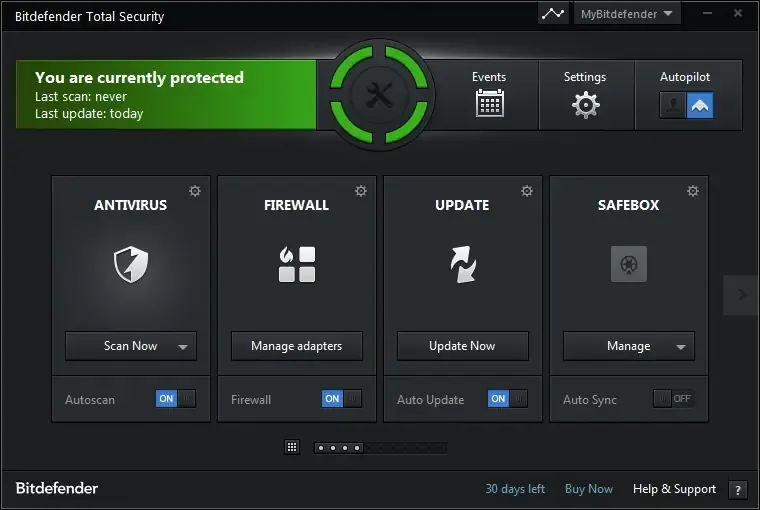This screenshot has width=760, height=510.
Task: Click the question mark help icon
Action: coord(738,490)
